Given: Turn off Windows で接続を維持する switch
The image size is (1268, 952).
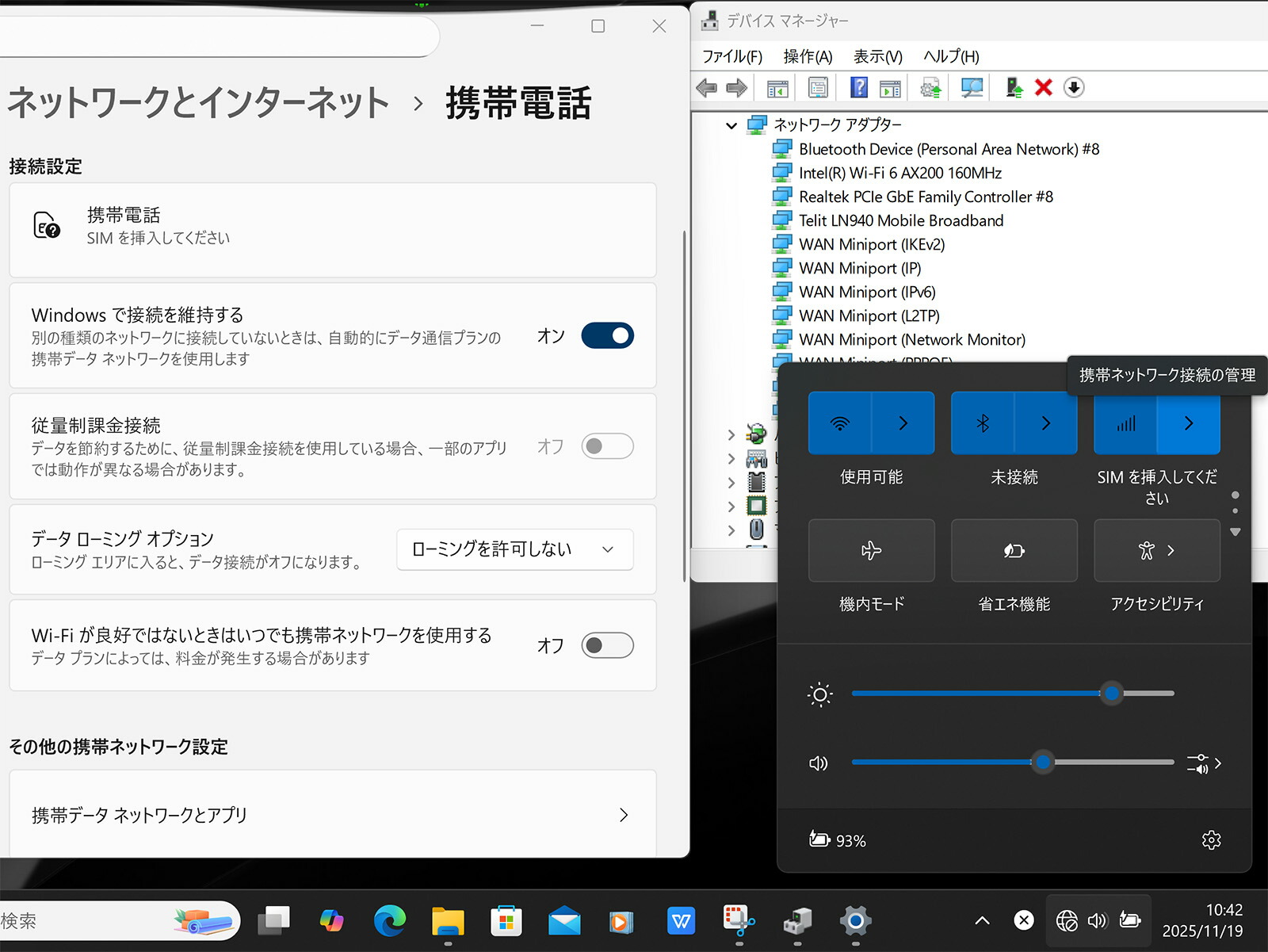Looking at the screenshot, I should 605,335.
